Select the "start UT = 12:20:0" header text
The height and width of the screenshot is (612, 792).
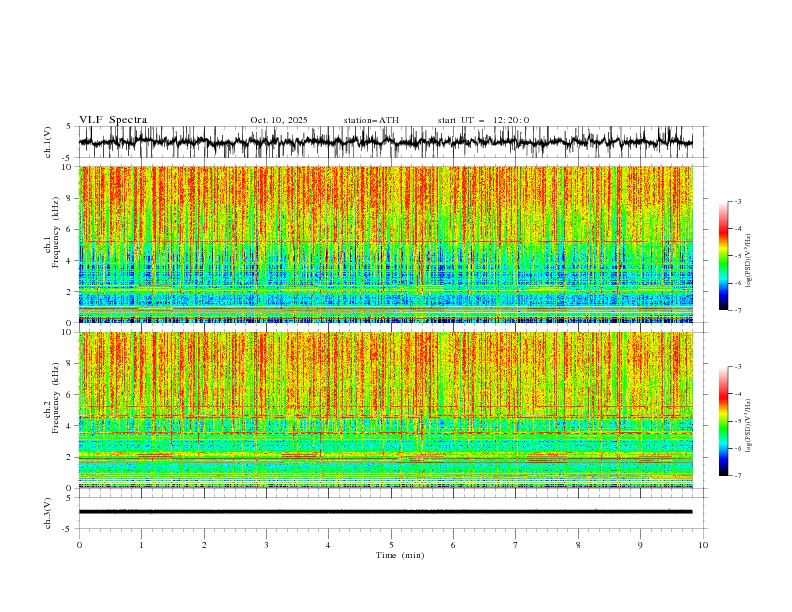483,120
